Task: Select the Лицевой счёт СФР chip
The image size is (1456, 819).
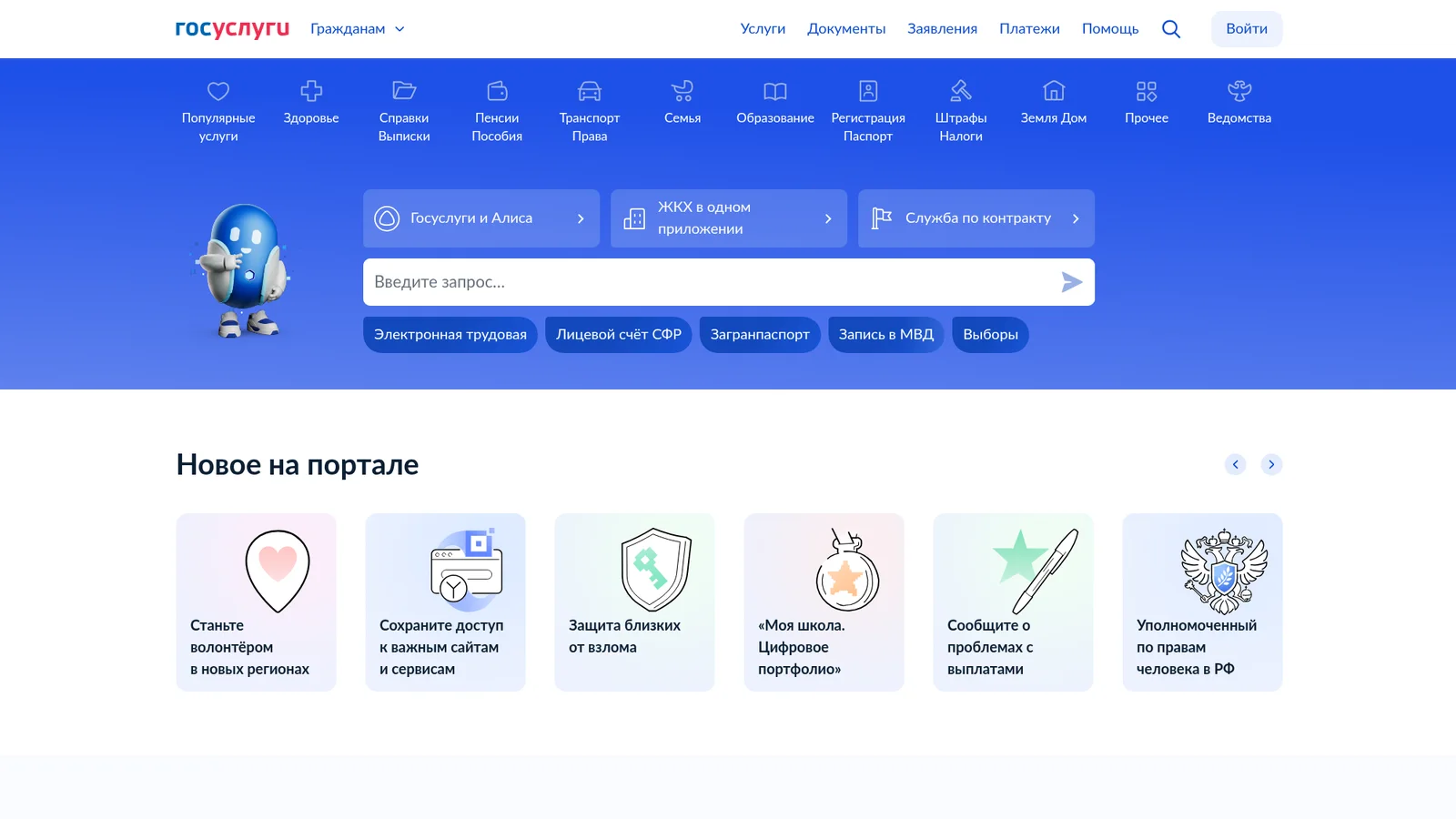Action: click(619, 335)
